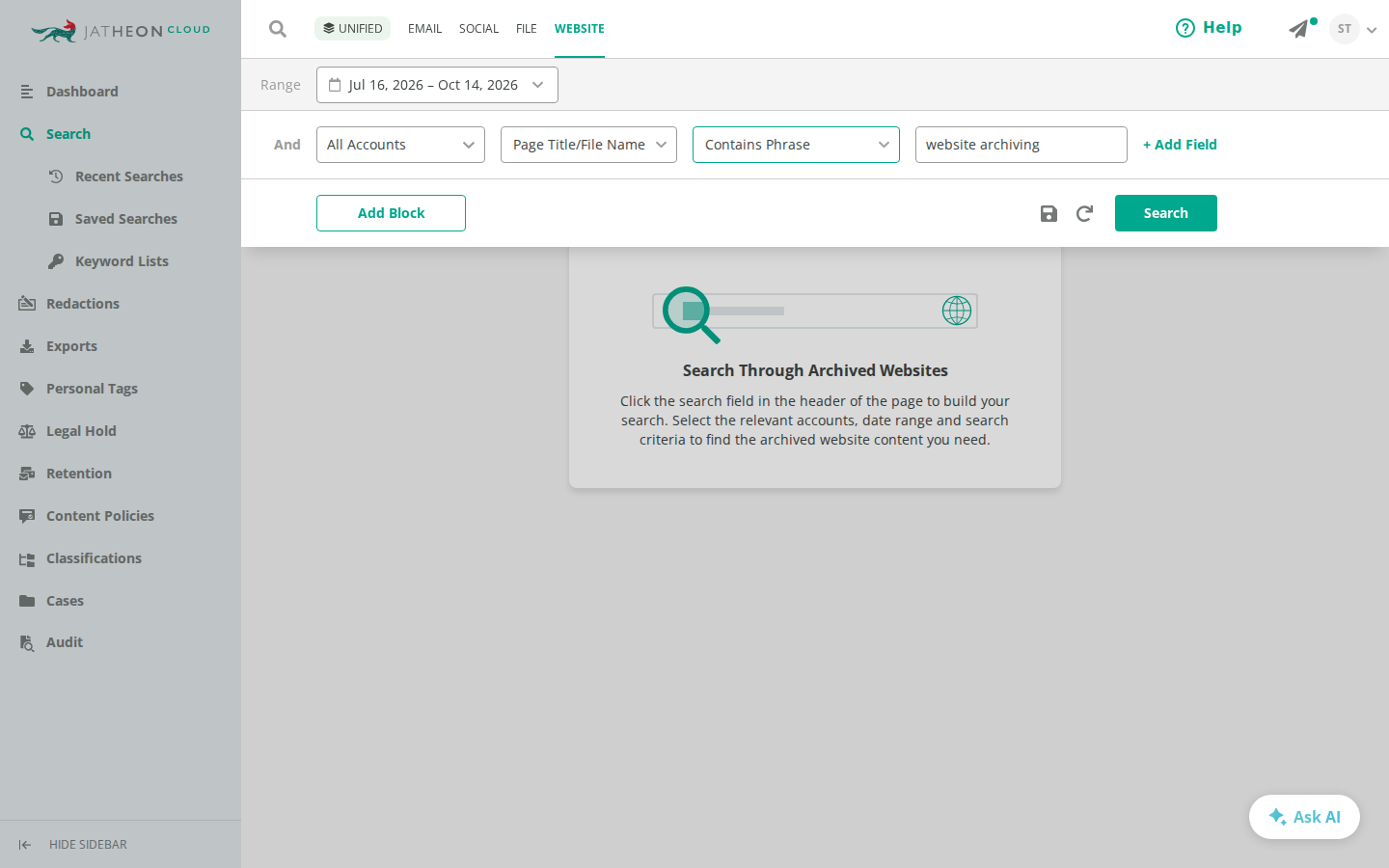Click the green Search button
The image size is (1389, 868).
pos(1165,213)
